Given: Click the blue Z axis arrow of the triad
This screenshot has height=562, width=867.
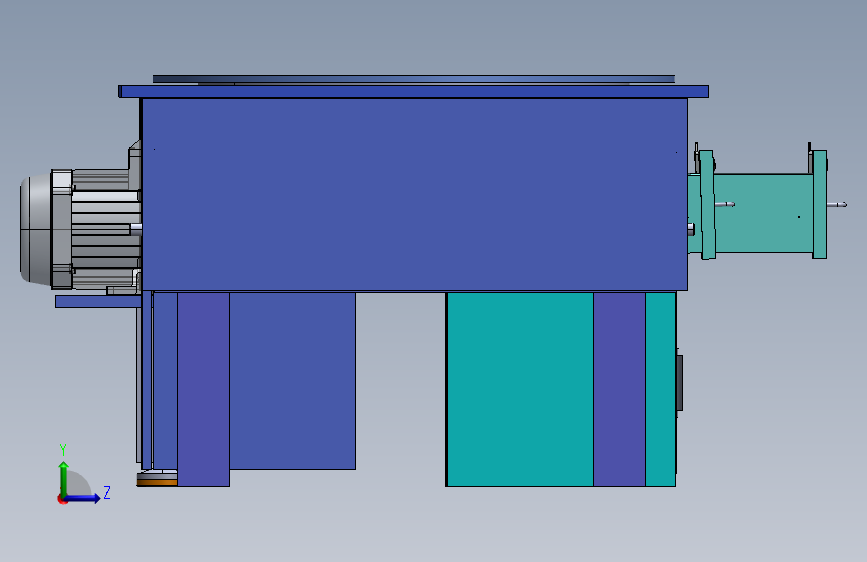Looking at the screenshot, I should [83, 498].
